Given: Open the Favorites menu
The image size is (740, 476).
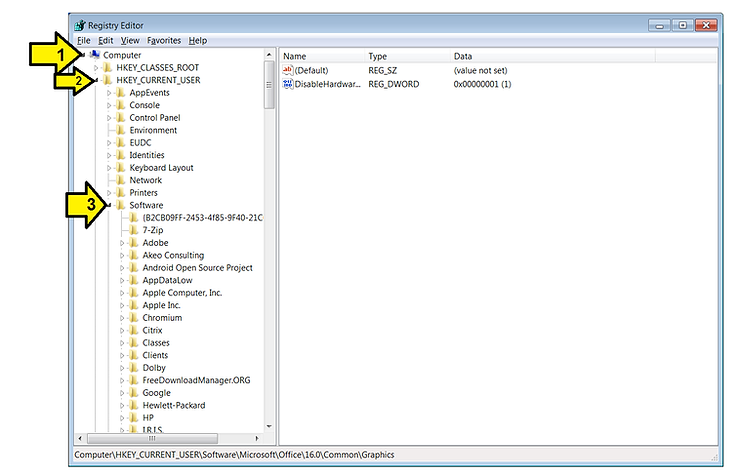Looking at the screenshot, I should (164, 41).
